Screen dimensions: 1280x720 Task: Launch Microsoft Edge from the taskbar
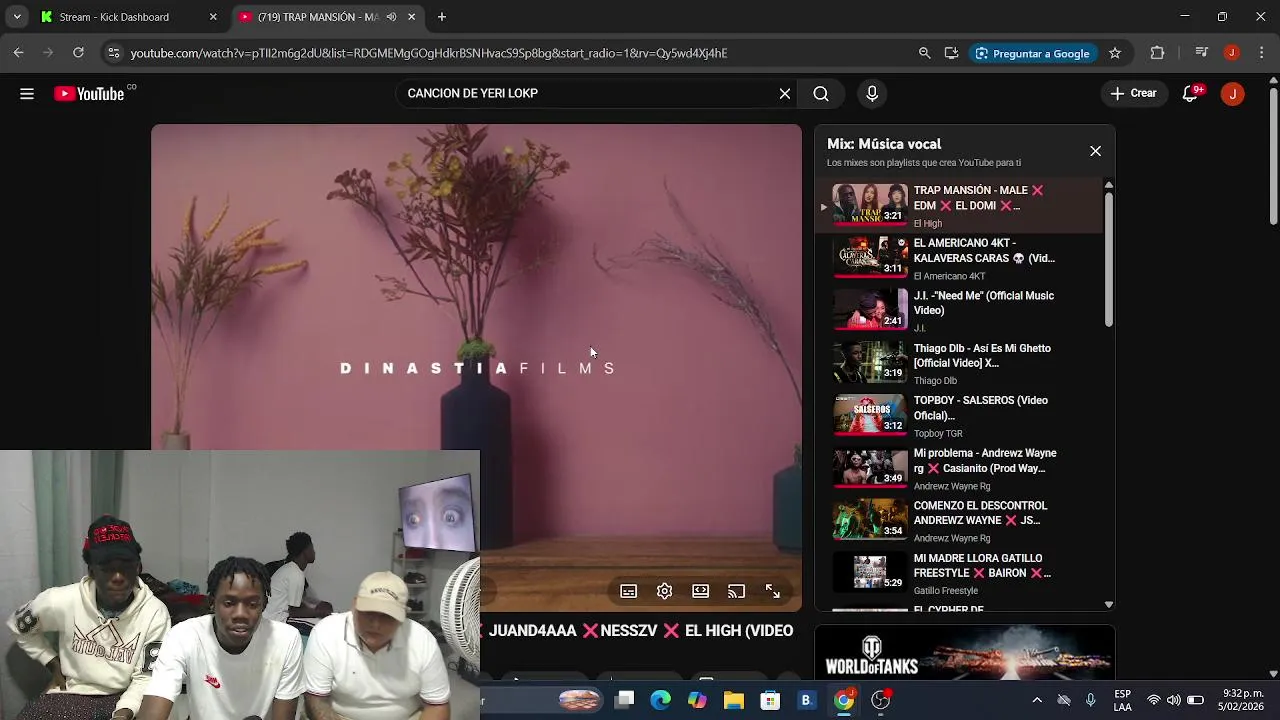click(x=661, y=700)
